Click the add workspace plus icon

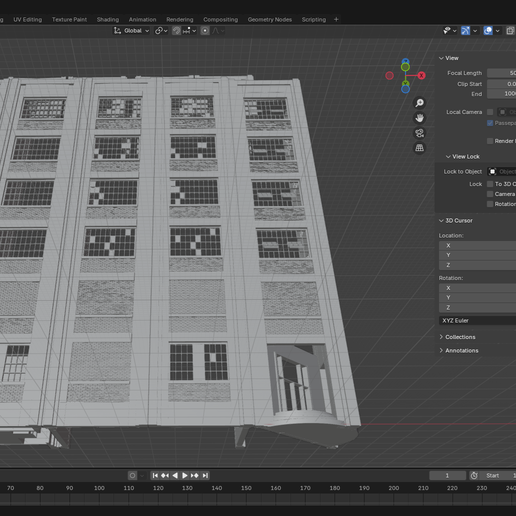coord(336,19)
